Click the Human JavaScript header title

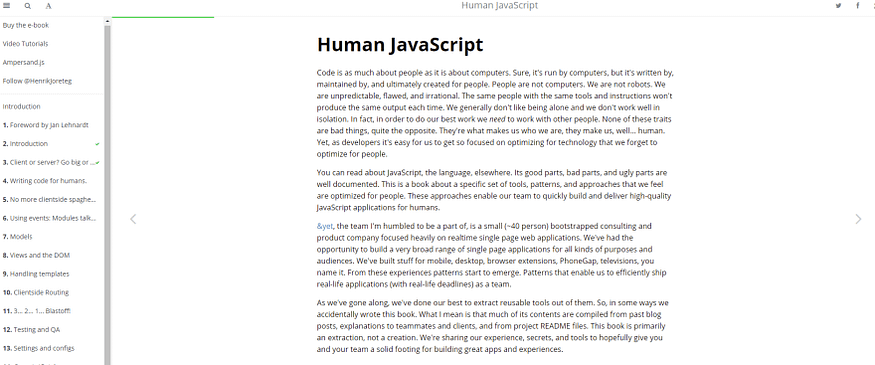pyautogui.click(x=499, y=6)
